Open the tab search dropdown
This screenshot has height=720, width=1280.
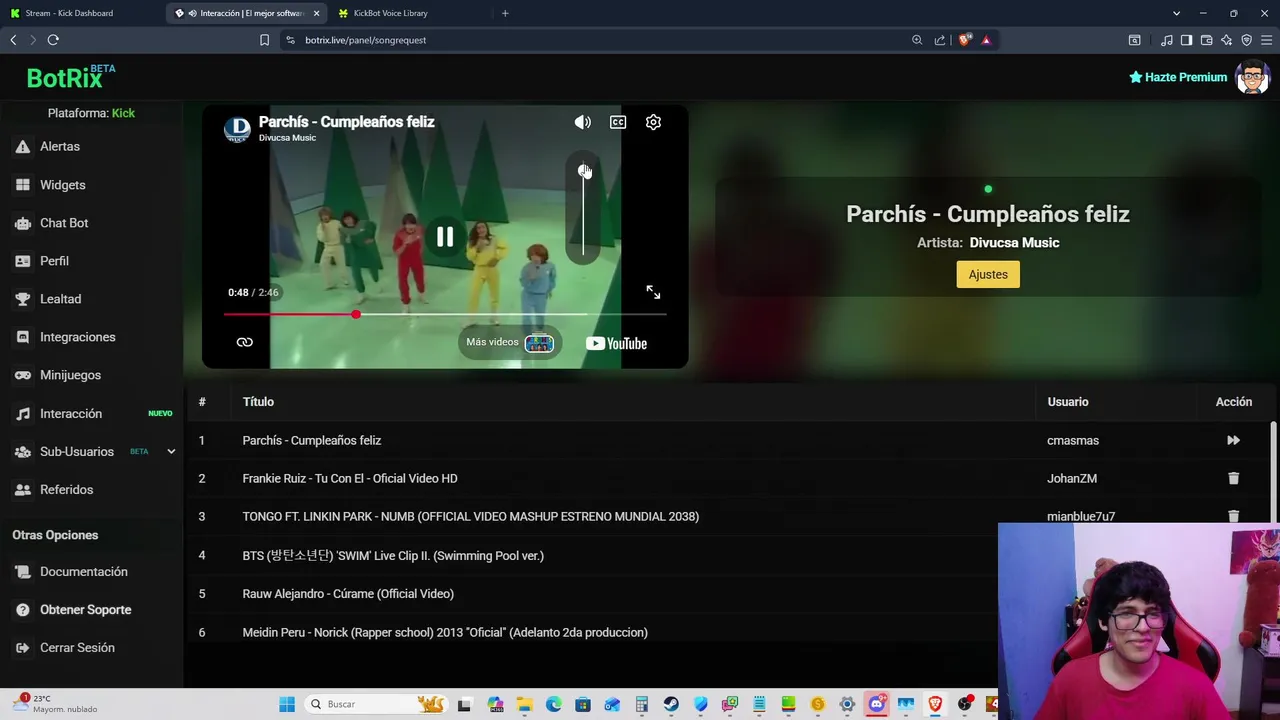click(x=1176, y=13)
